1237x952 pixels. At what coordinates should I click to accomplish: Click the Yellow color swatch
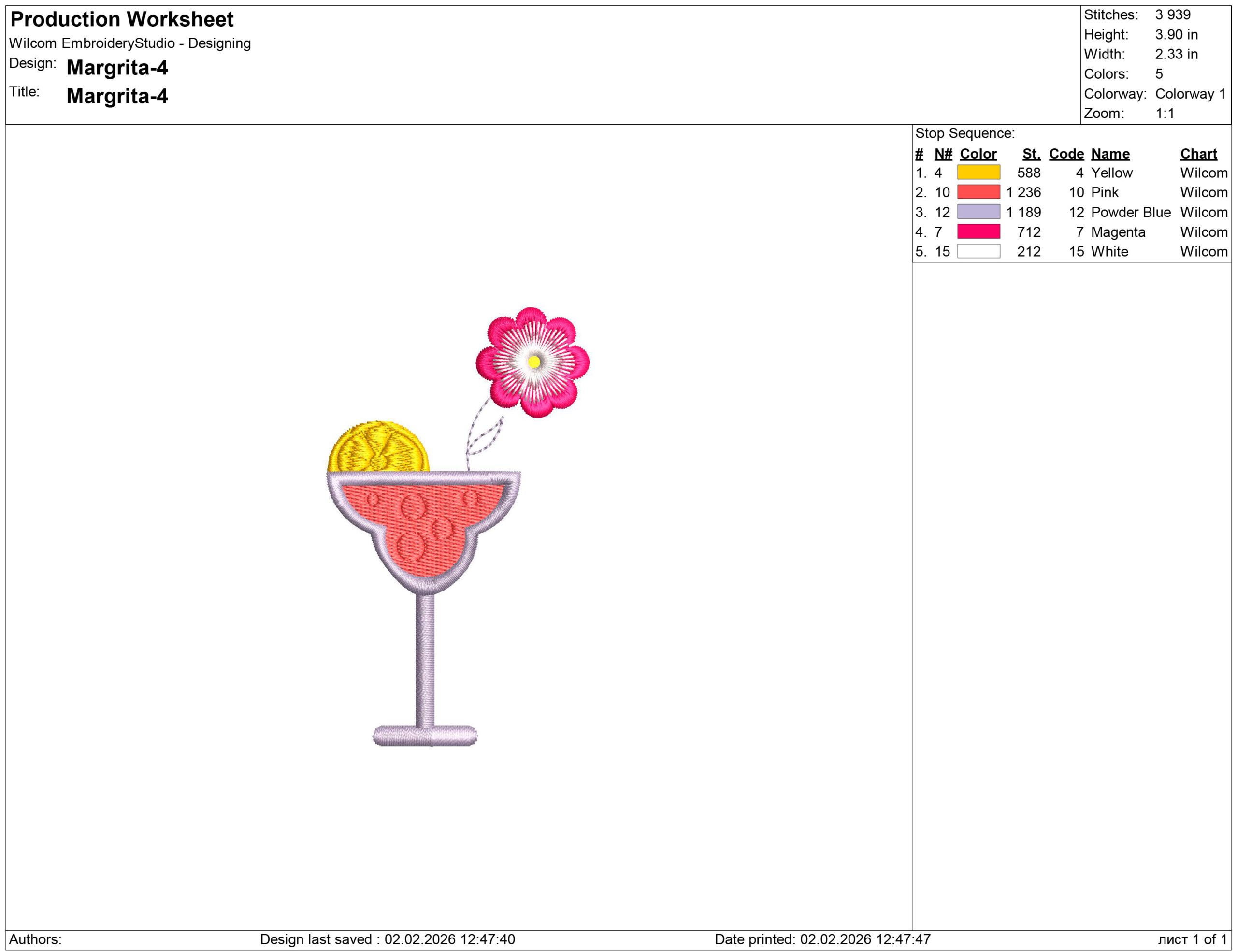(x=978, y=172)
